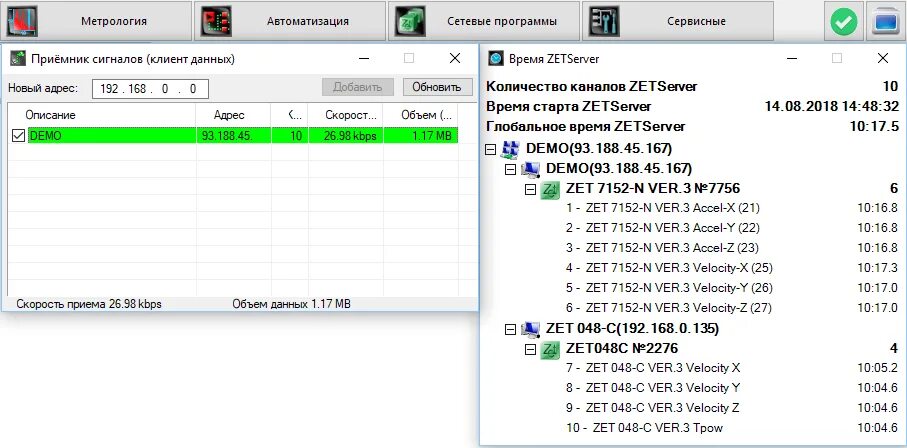907x448 pixels.
Task: Click the Скорость приема 26.98 kbps status text
Action: pos(89,304)
